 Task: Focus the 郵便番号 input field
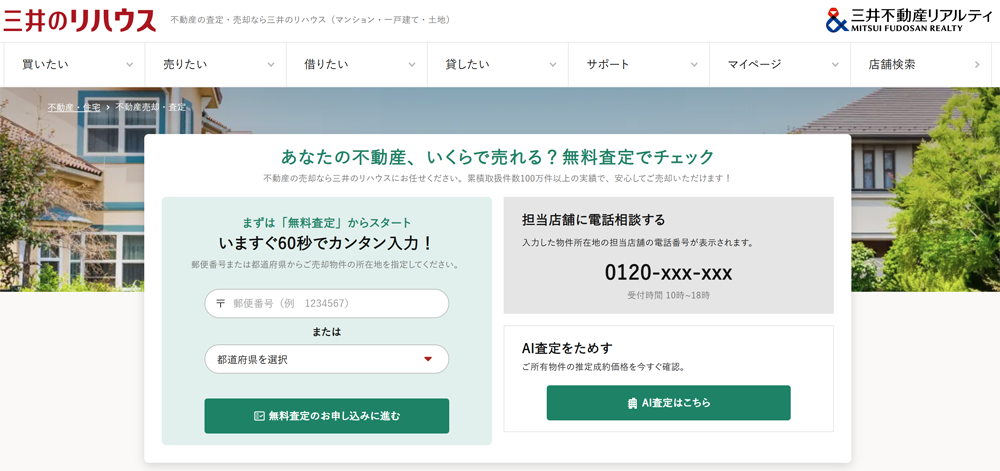[x=327, y=303]
